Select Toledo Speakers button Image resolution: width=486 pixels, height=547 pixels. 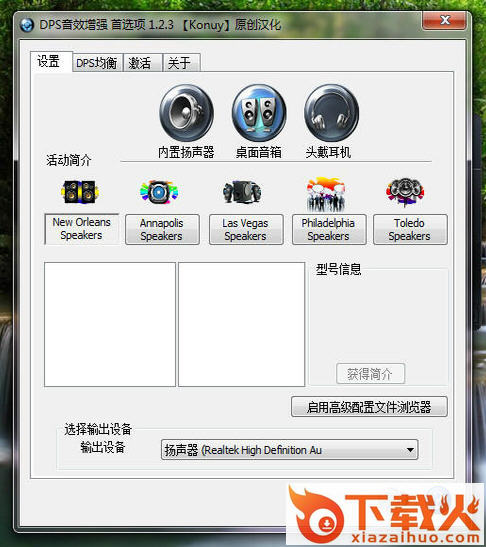410,230
